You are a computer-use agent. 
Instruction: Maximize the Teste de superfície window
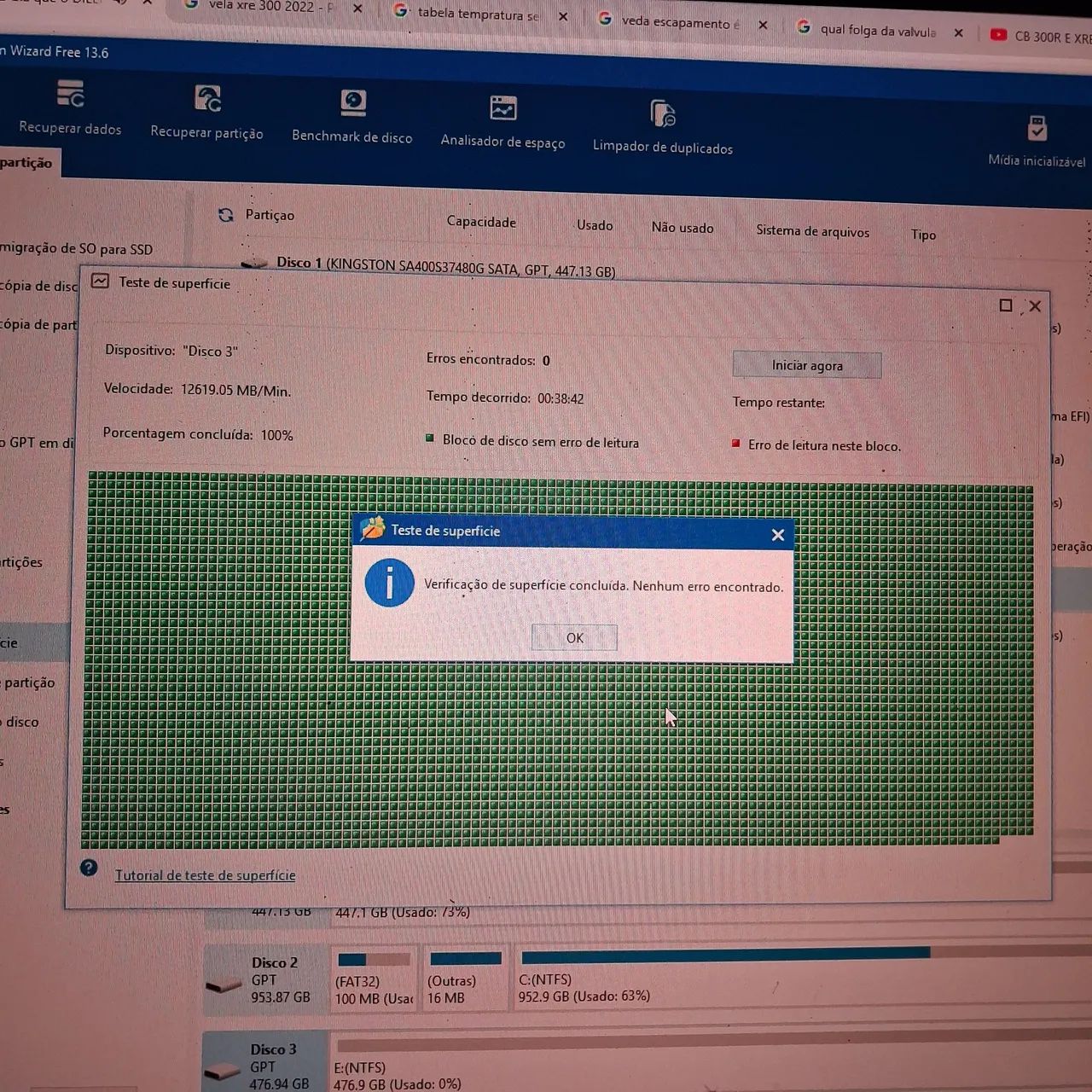pos(1006,305)
